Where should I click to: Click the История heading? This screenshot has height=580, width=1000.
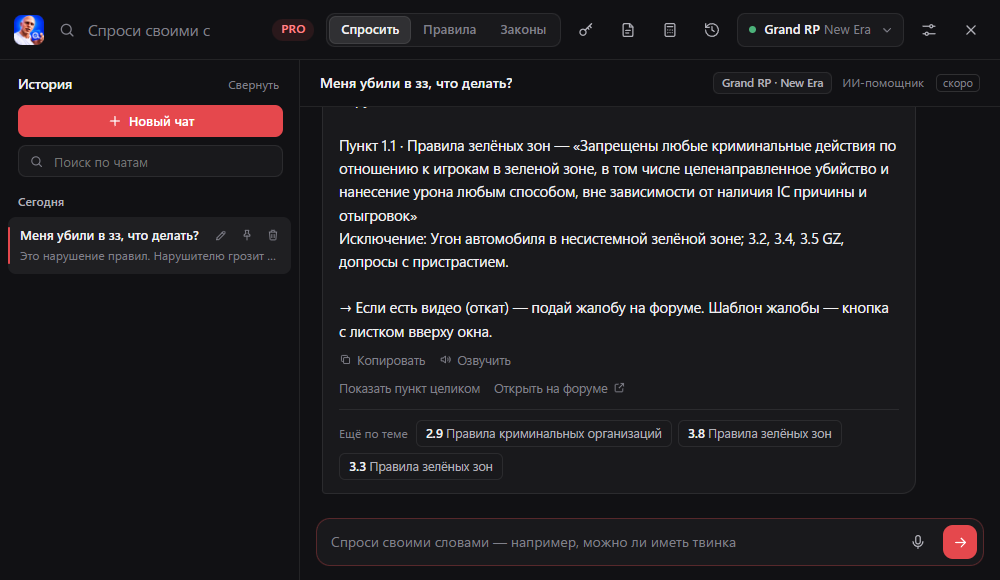click(45, 84)
